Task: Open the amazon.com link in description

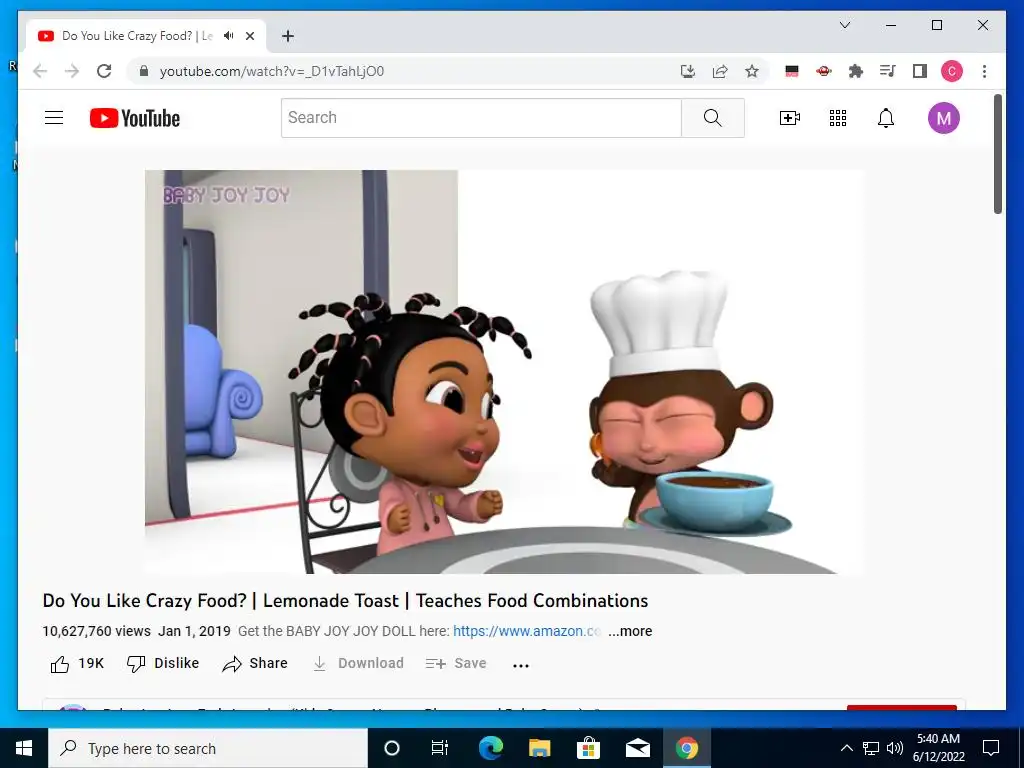Action: click(x=526, y=632)
